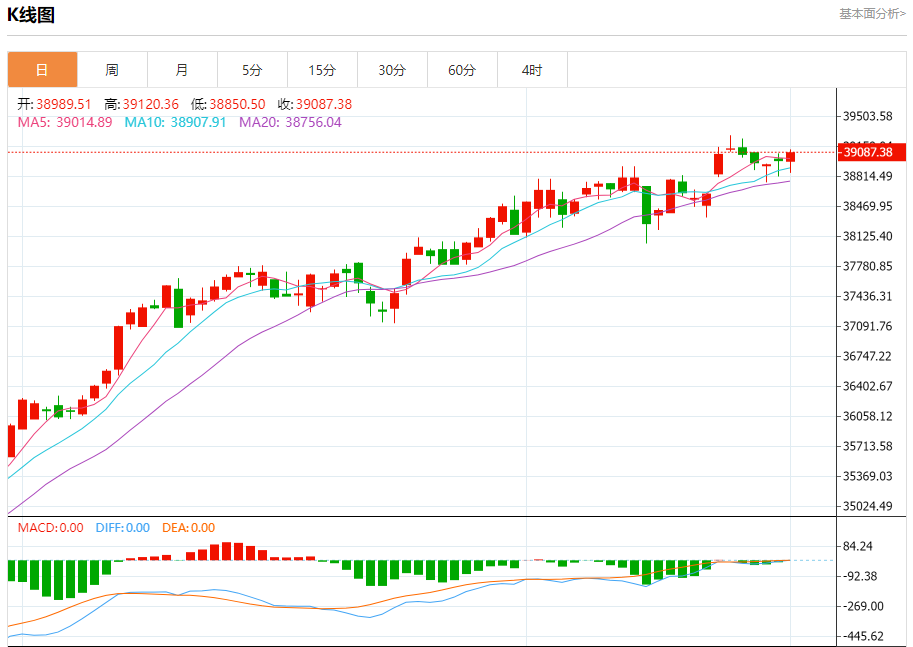Click the 37436.31 price axis label
The width and height of the screenshot is (913, 647).
868,296
